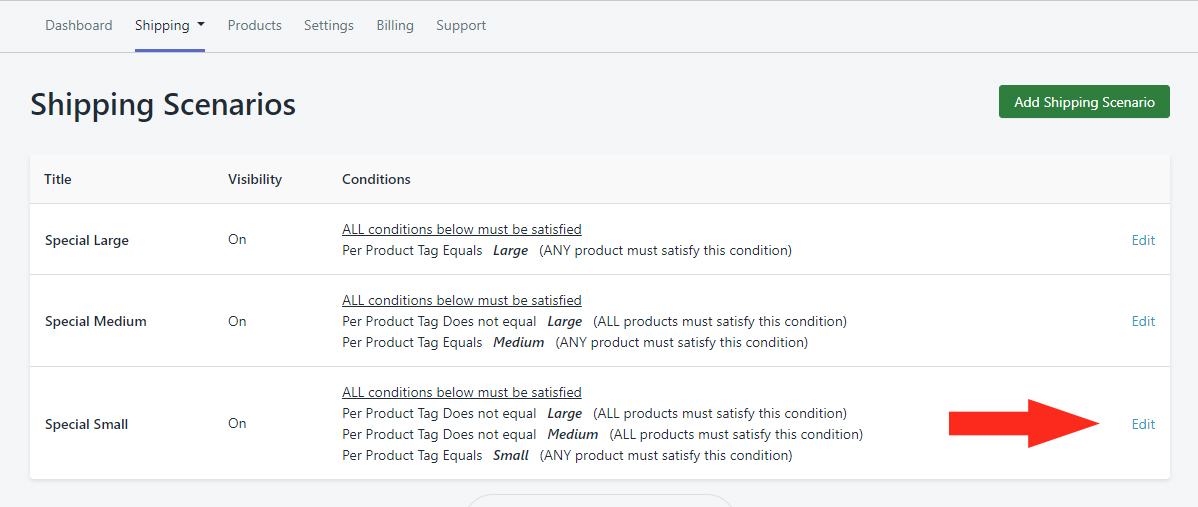Click Add Shipping Scenario button
1198x507 pixels.
pos(1084,102)
